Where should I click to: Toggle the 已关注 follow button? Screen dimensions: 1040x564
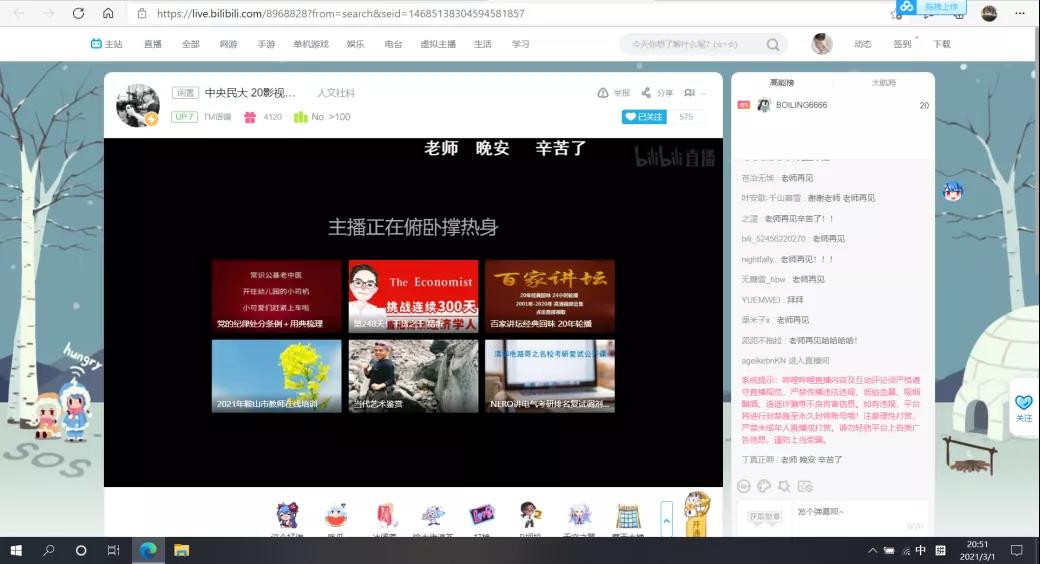(x=644, y=117)
